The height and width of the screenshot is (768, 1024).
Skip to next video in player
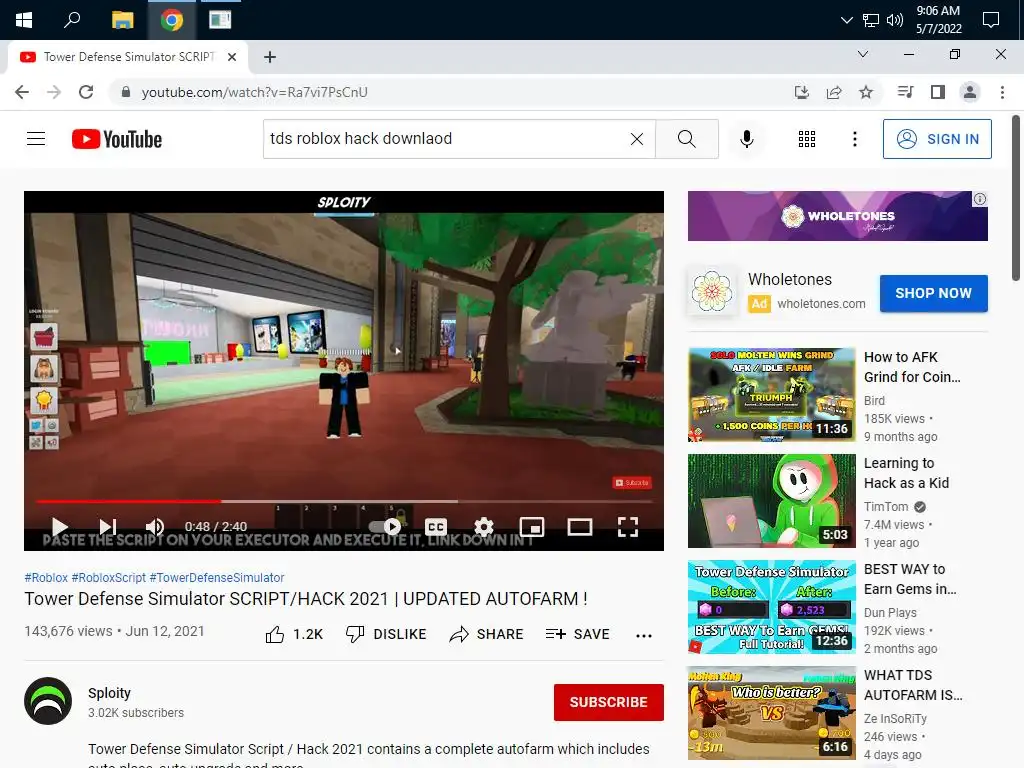click(108, 527)
